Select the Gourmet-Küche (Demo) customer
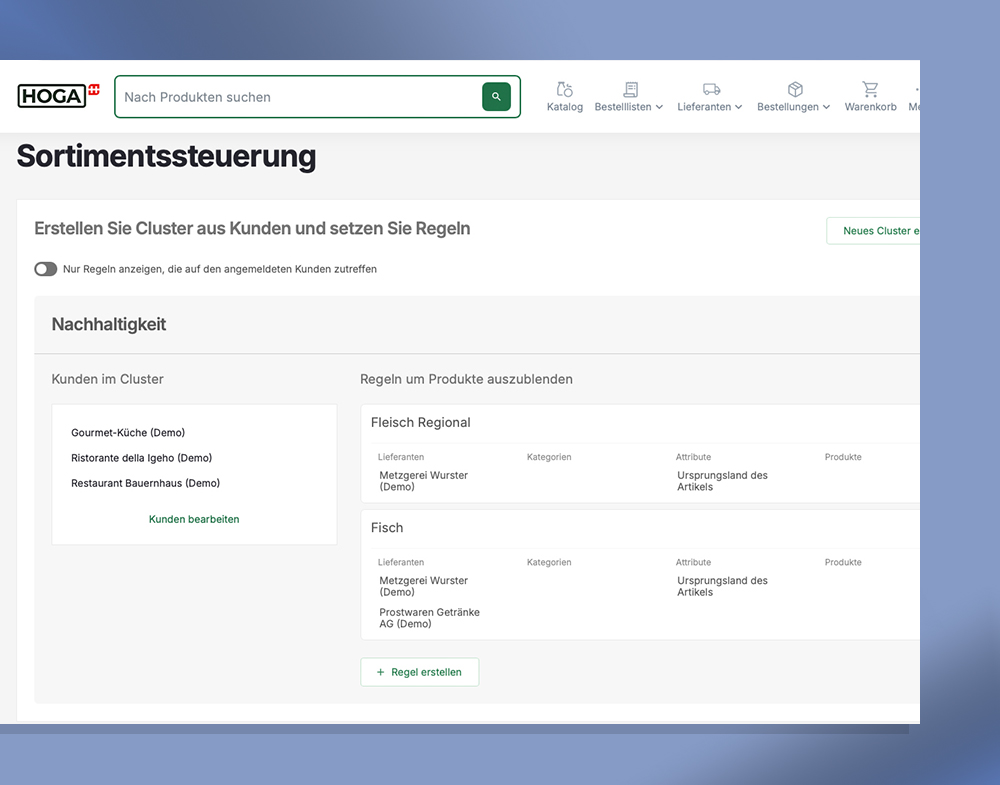The height and width of the screenshot is (785, 1000). pos(128,433)
